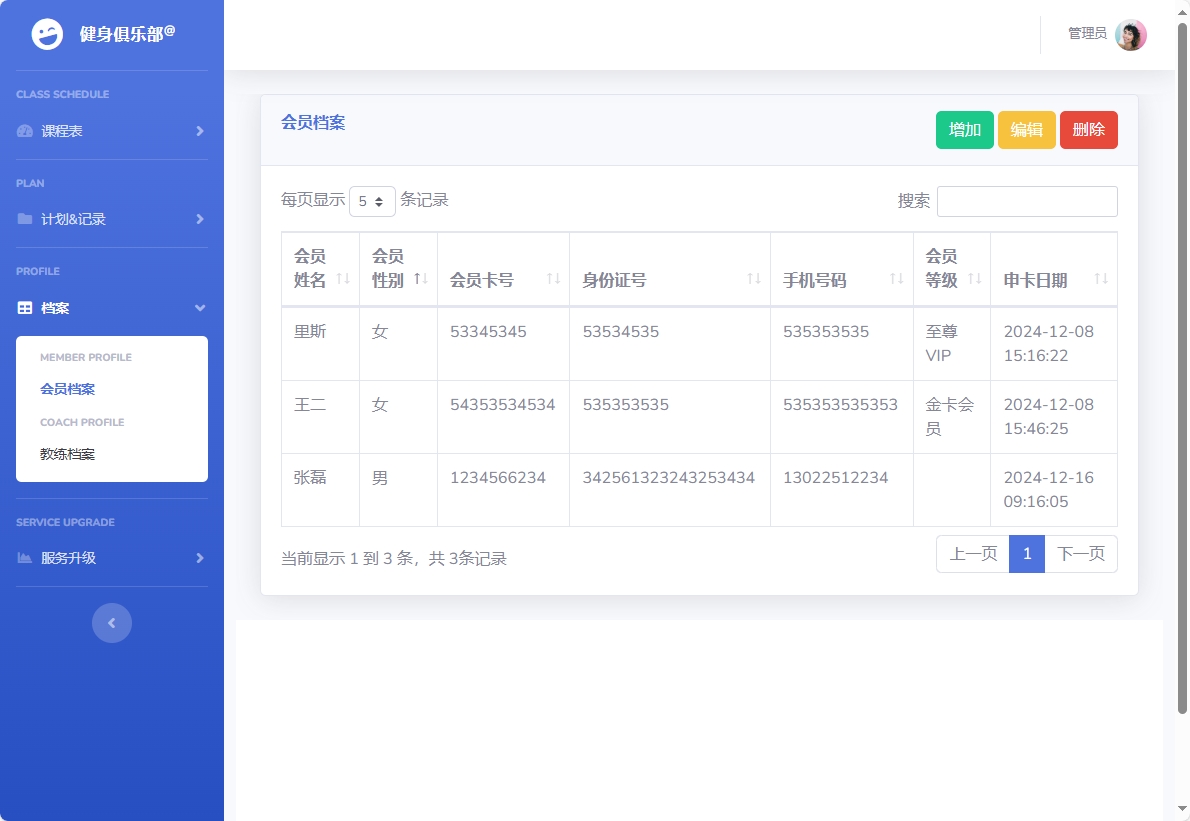Click the folder icon next to 计划&记录
This screenshot has height=821, width=1190.
(x=24, y=219)
